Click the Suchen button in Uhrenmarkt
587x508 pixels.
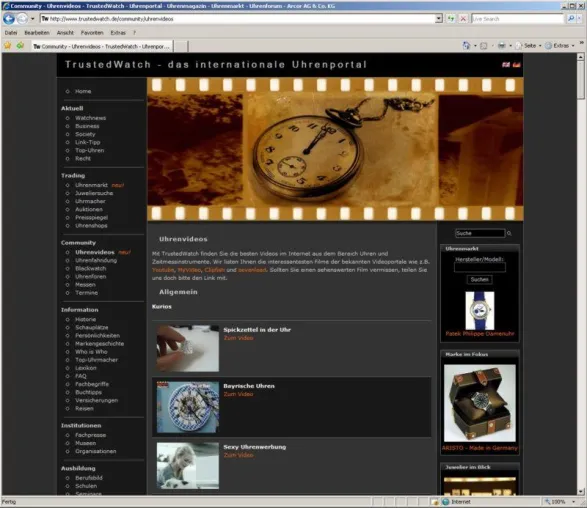pyautogui.click(x=480, y=279)
